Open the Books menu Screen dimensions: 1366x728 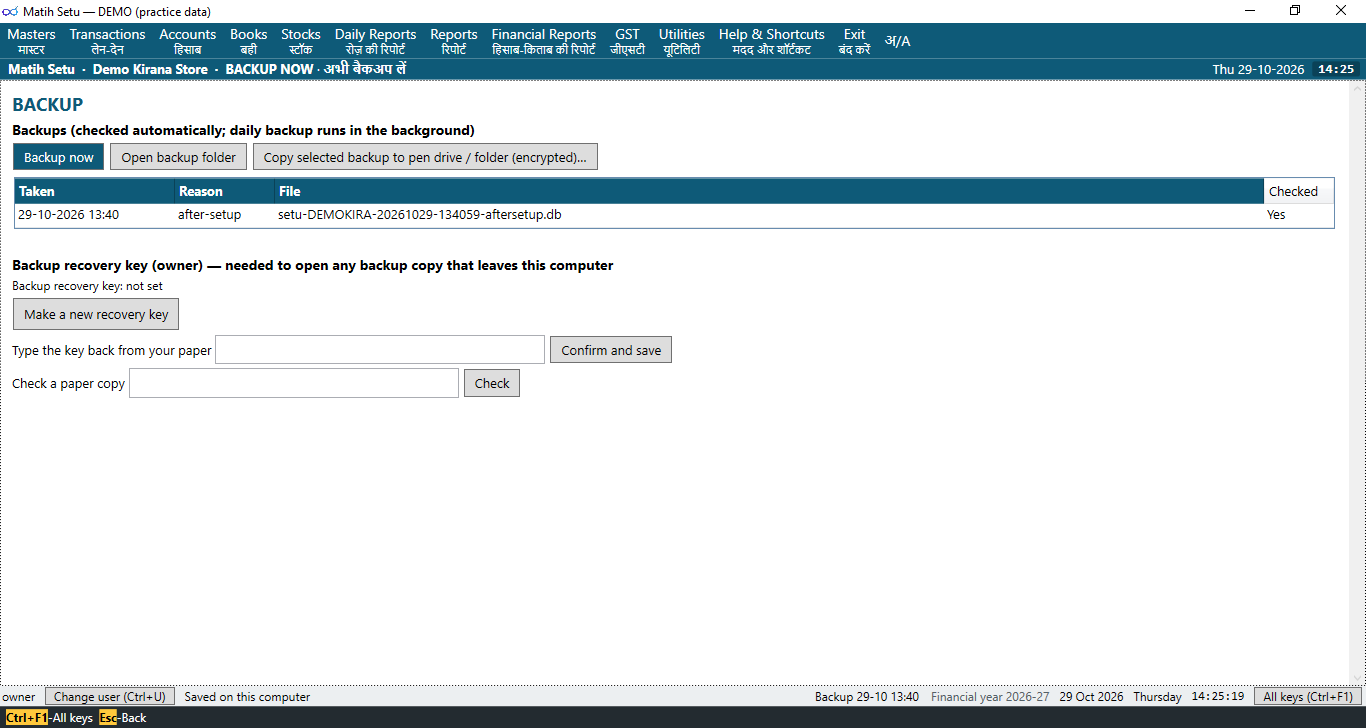248,41
